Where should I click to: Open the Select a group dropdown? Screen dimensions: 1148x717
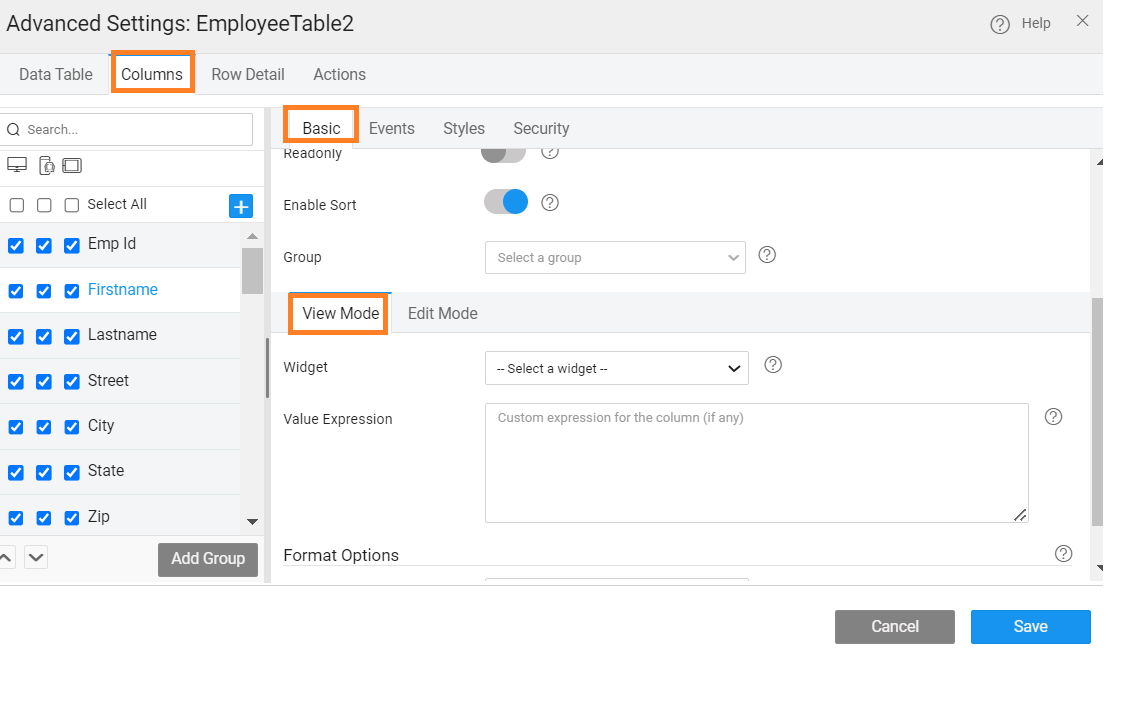coord(615,257)
